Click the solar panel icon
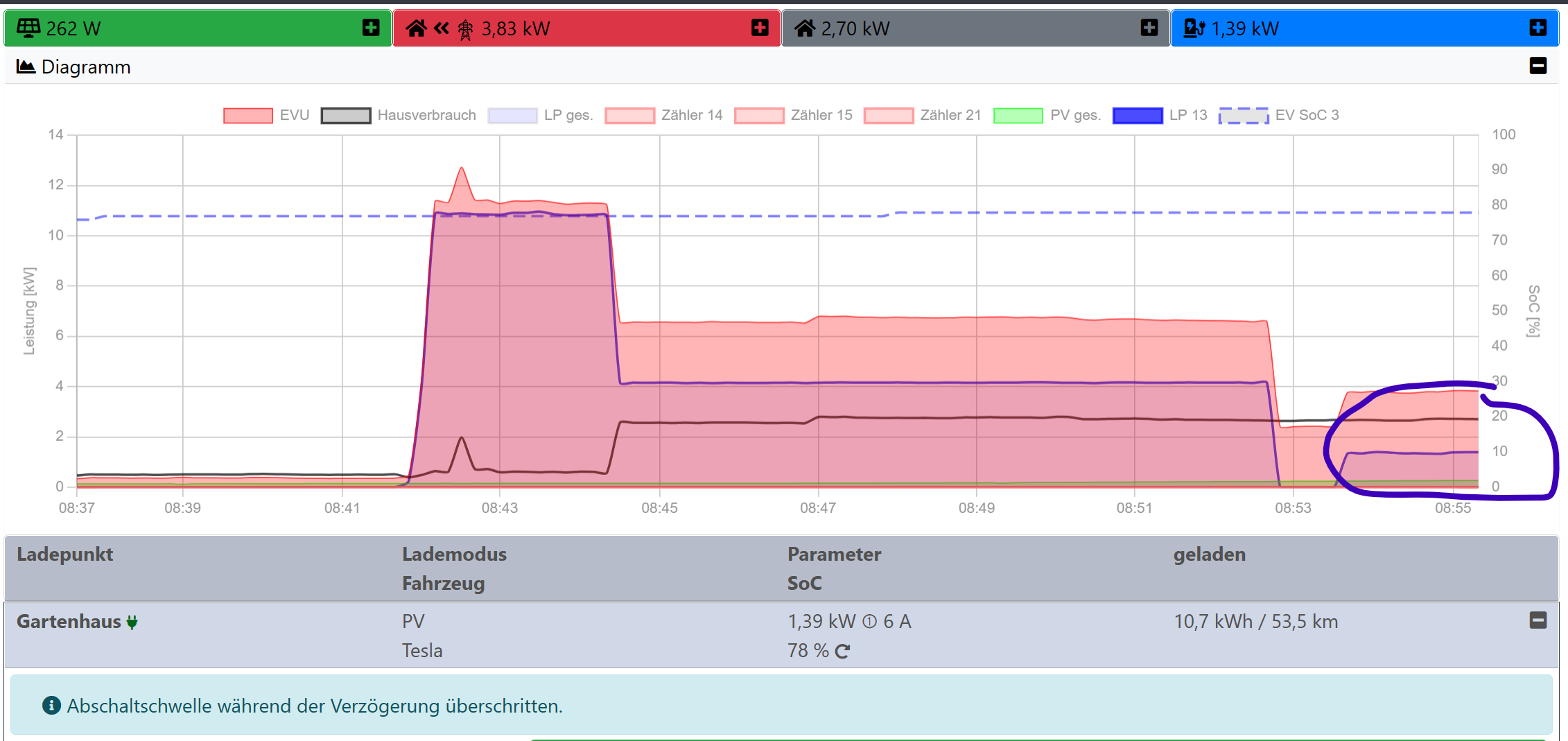This screenshot has height=741, width=1568. click(28, 28)
